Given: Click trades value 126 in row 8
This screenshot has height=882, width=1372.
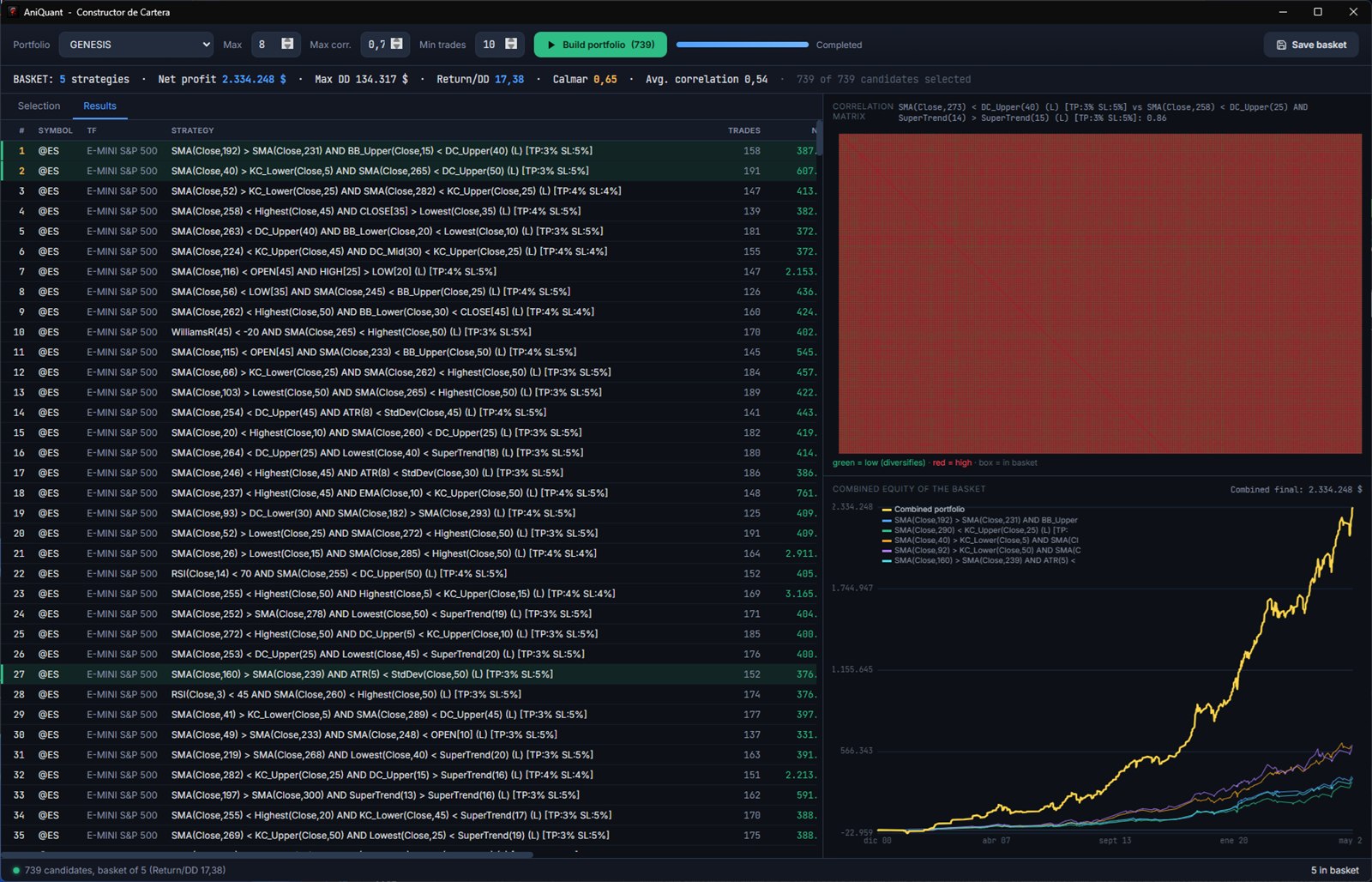Looking at the screenshot, I should click(752, 292).
